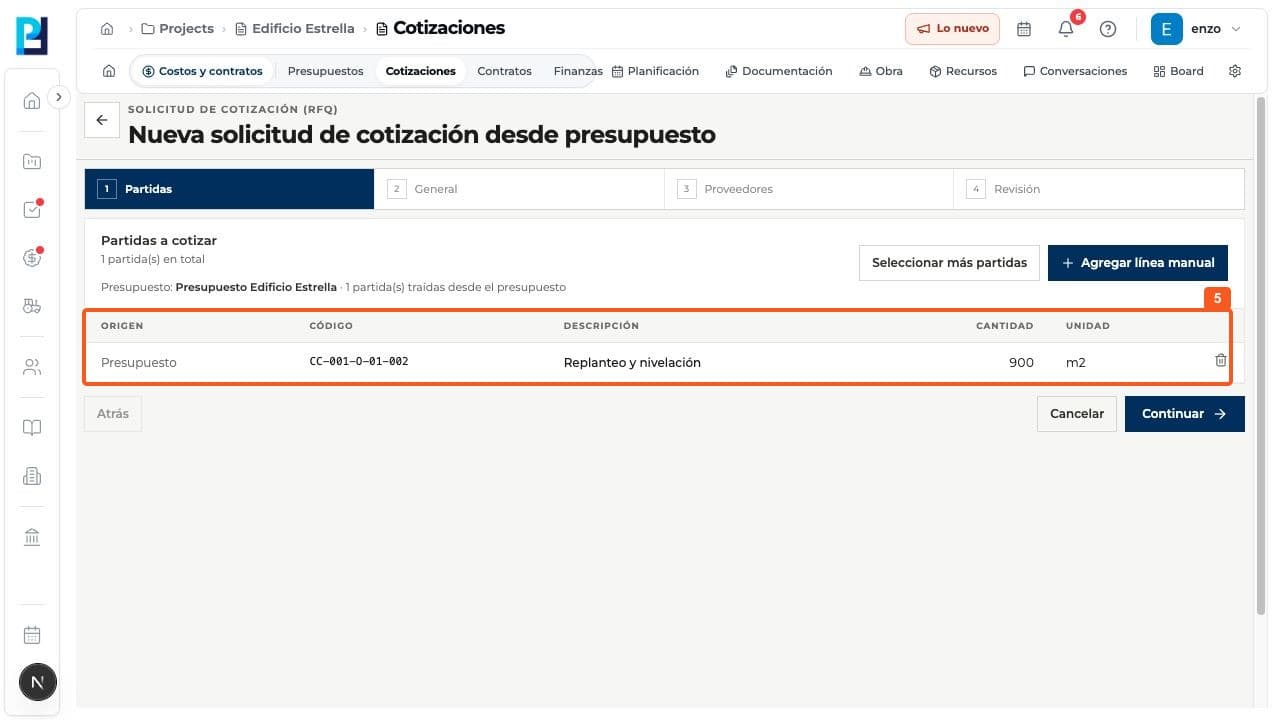1280x720 pixels.
Task: Select step 3 Proveedores
Action: (x=809, y=189)
